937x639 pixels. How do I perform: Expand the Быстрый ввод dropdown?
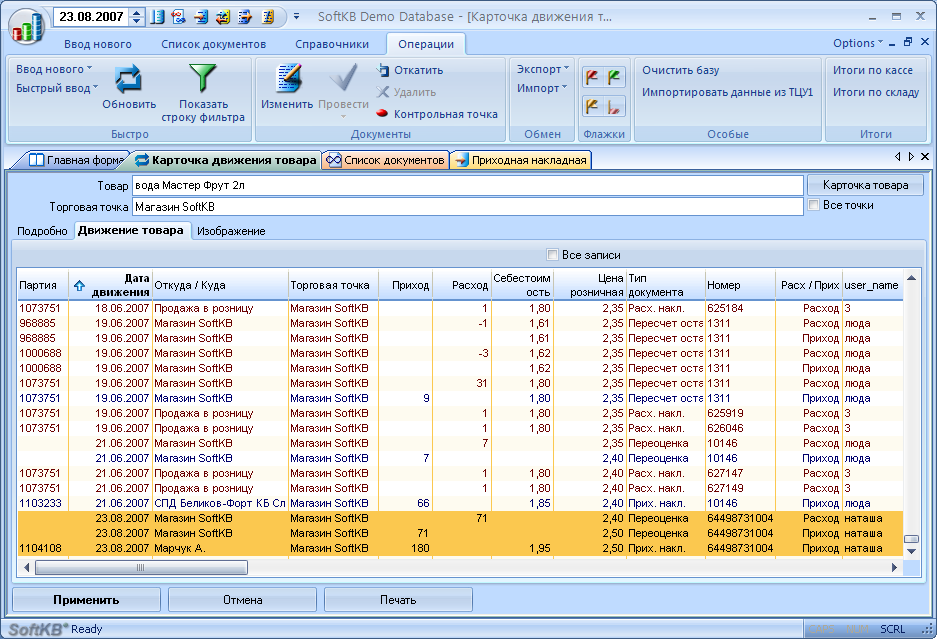pos(57,88)
